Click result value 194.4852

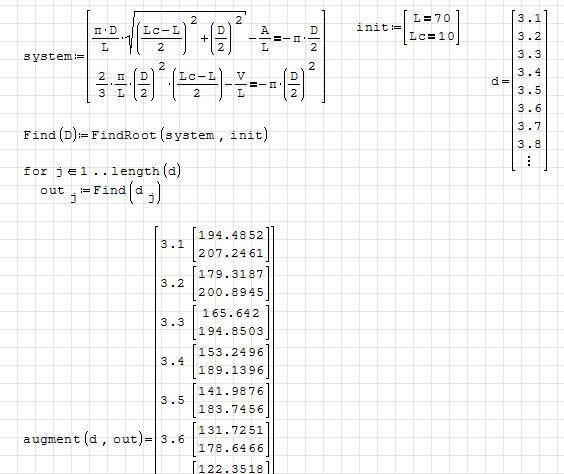[x=231, y=235]
